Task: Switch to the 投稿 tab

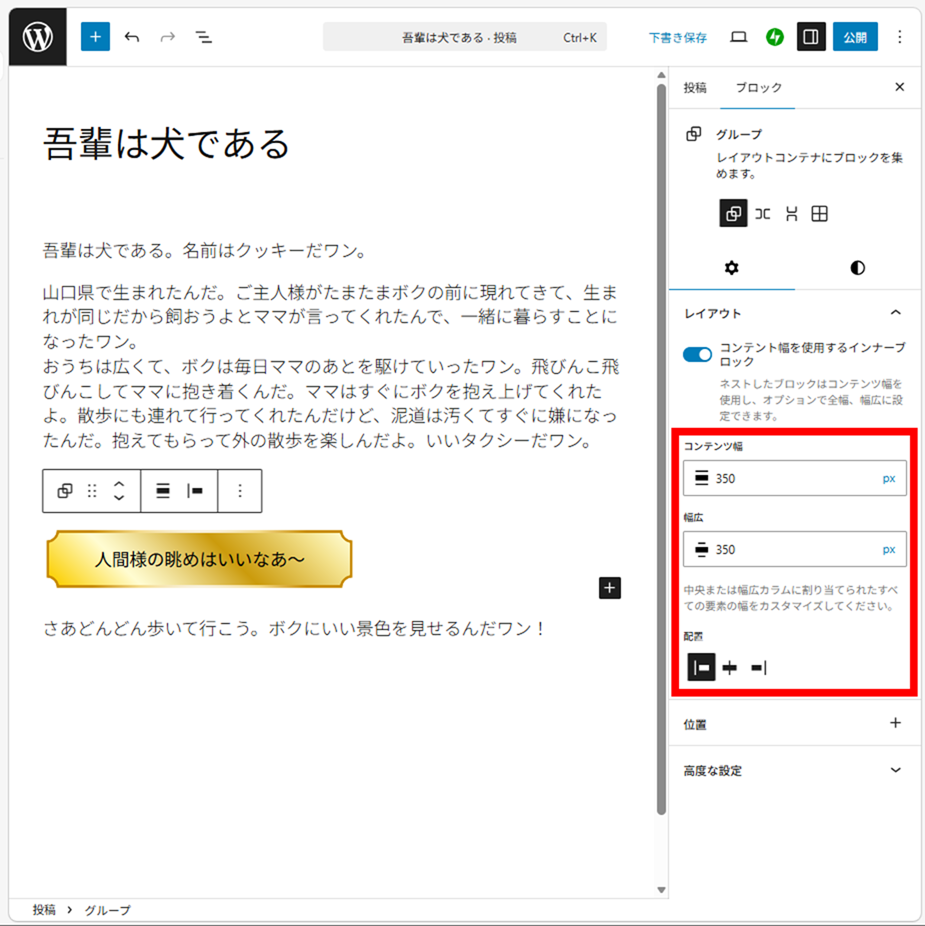Action: pos(695,88)
